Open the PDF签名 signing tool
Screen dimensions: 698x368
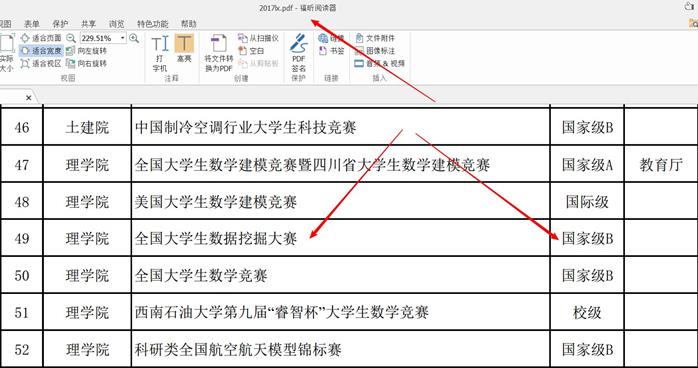pos(299,53)
